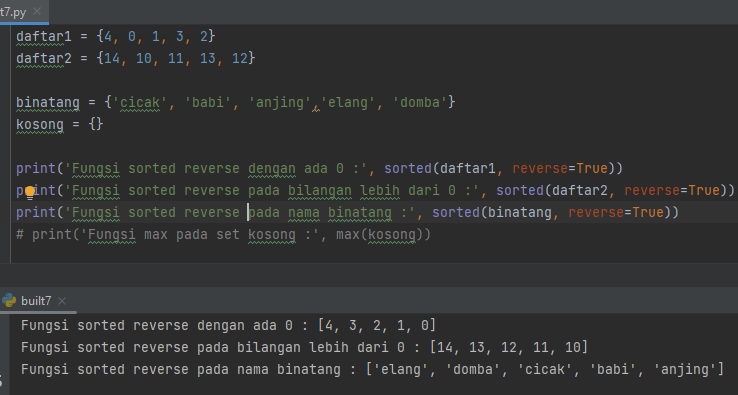
Task: Click the 'anjing' string literal in the set
Action: tap(280, 103)
